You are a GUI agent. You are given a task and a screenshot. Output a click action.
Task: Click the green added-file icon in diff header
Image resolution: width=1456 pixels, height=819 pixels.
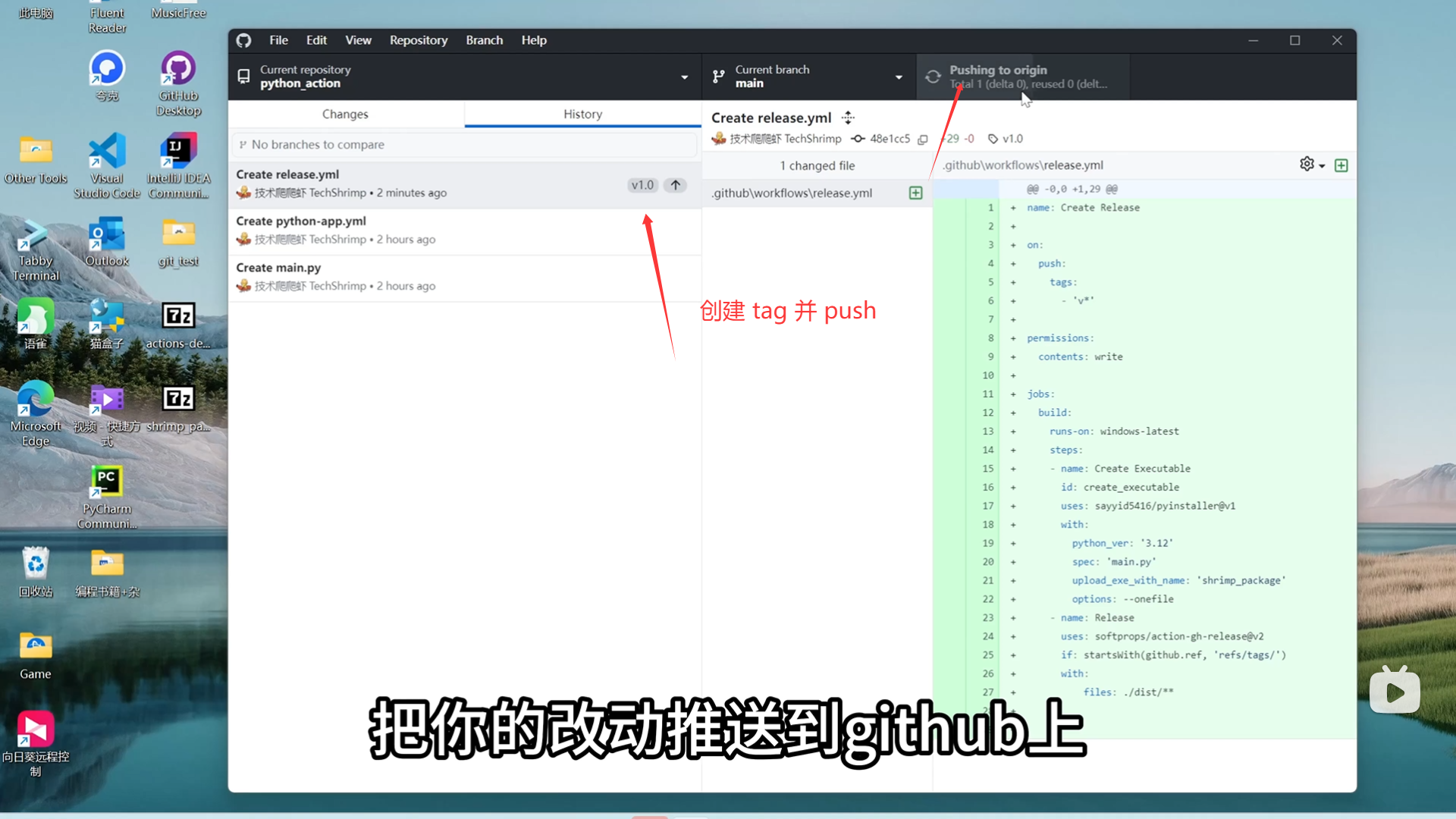[x=1341, y=165]
